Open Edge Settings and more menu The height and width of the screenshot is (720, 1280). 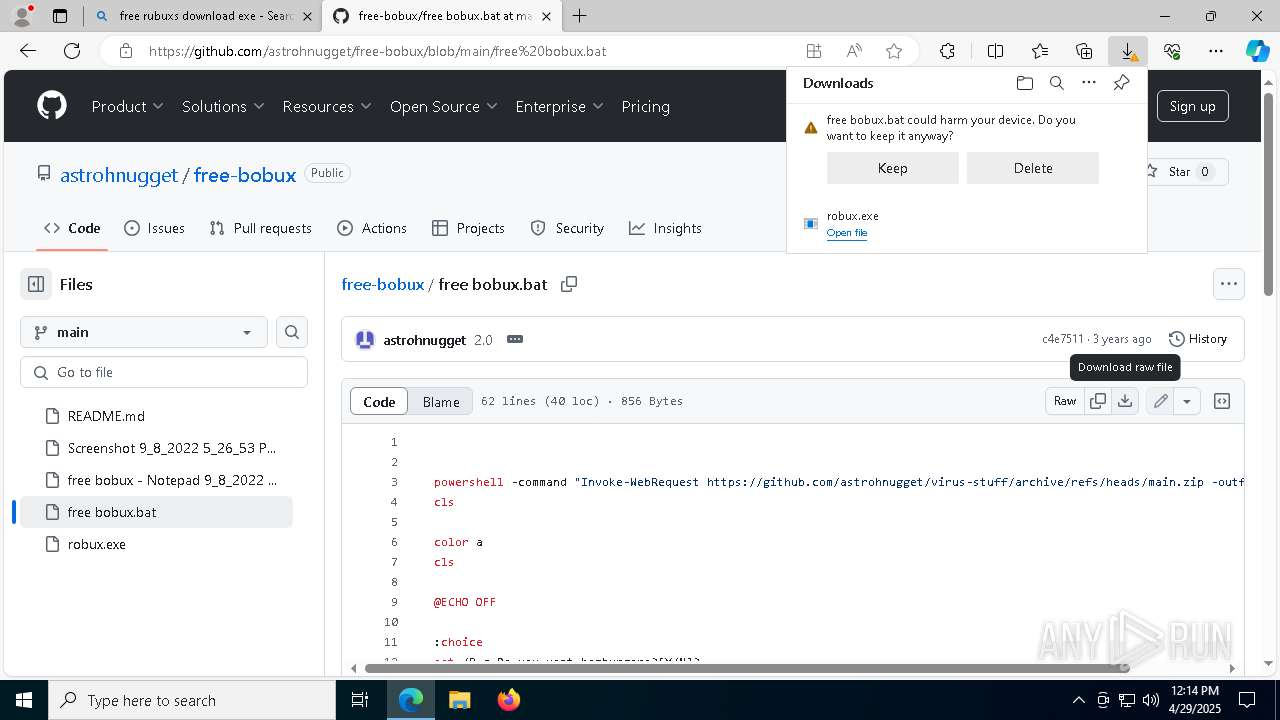(x=1216, y=51)
